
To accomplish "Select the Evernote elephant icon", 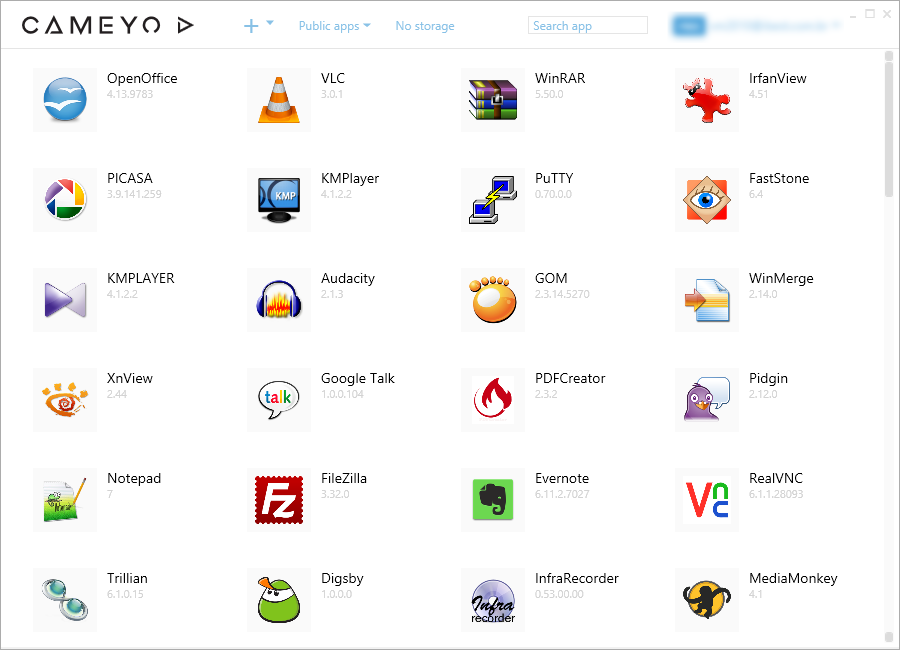I will pos(493,500).
